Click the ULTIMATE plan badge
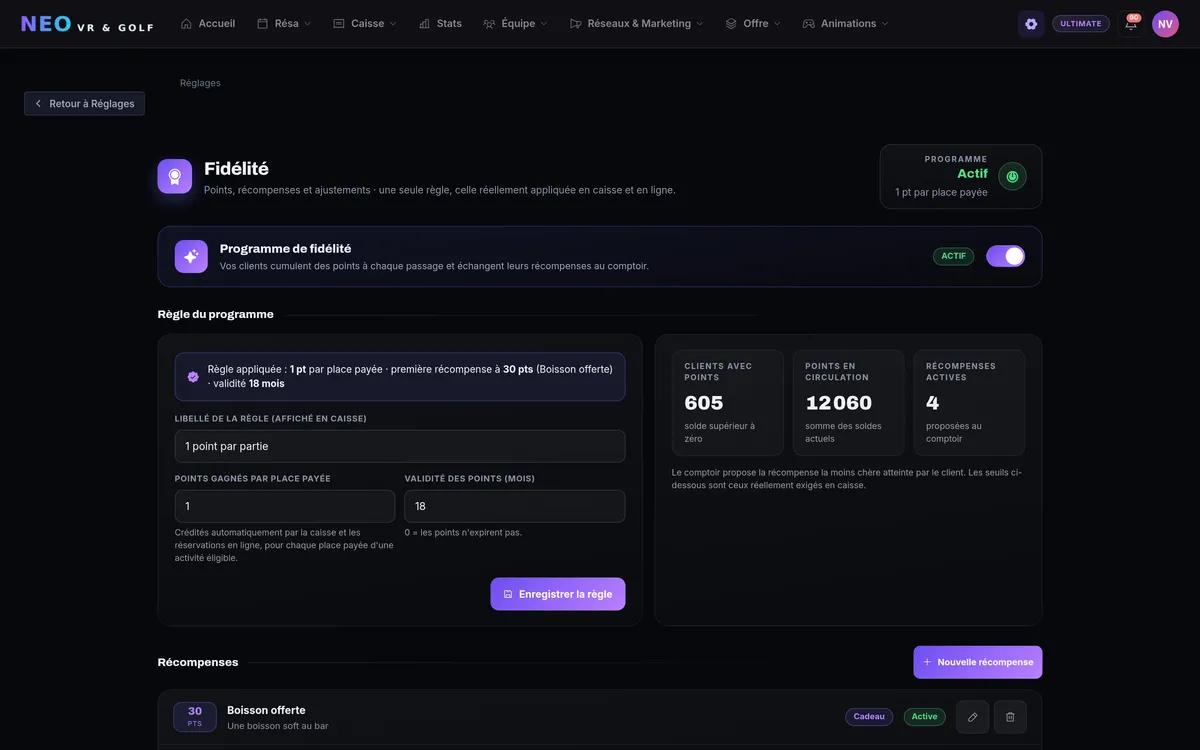 (x=1081, y=24)
